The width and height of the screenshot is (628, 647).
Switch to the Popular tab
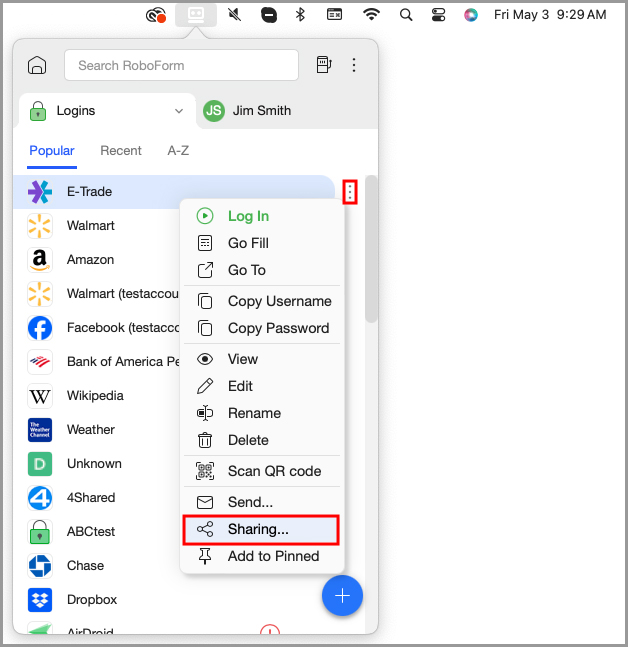coord(52,151)
